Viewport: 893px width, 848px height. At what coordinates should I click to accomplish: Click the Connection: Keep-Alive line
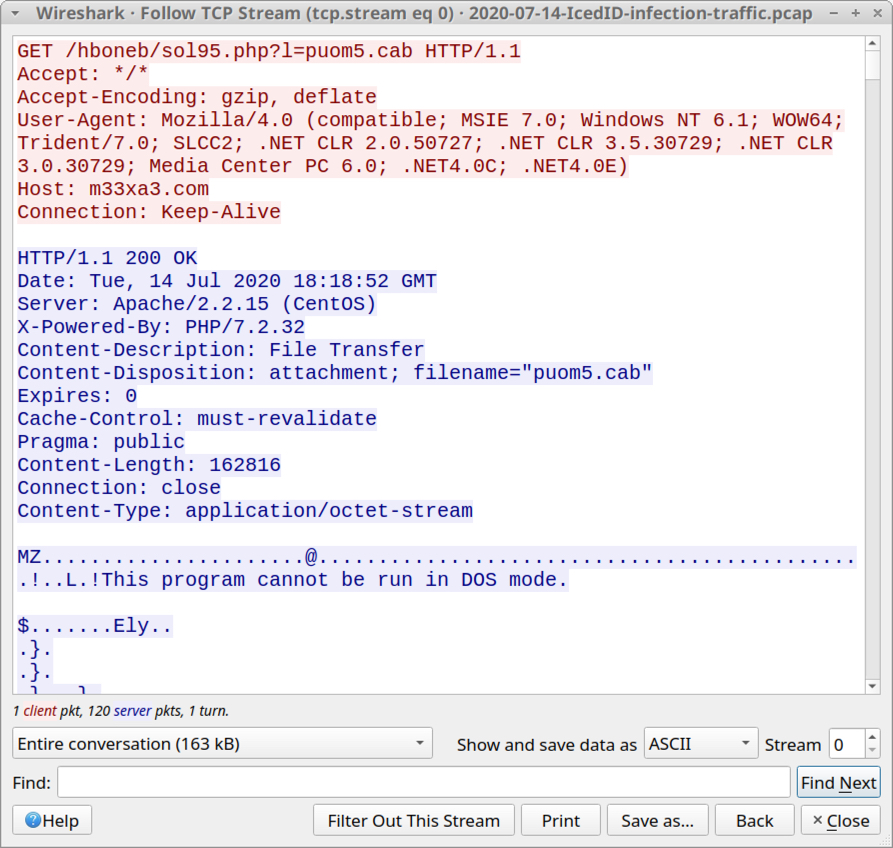149,212
